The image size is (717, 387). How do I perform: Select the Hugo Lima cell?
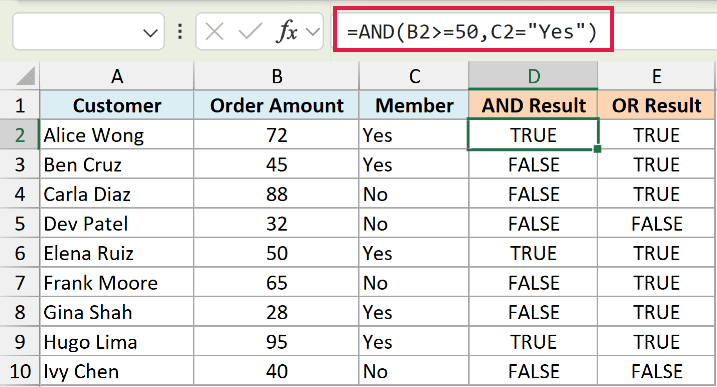(117, 342)
